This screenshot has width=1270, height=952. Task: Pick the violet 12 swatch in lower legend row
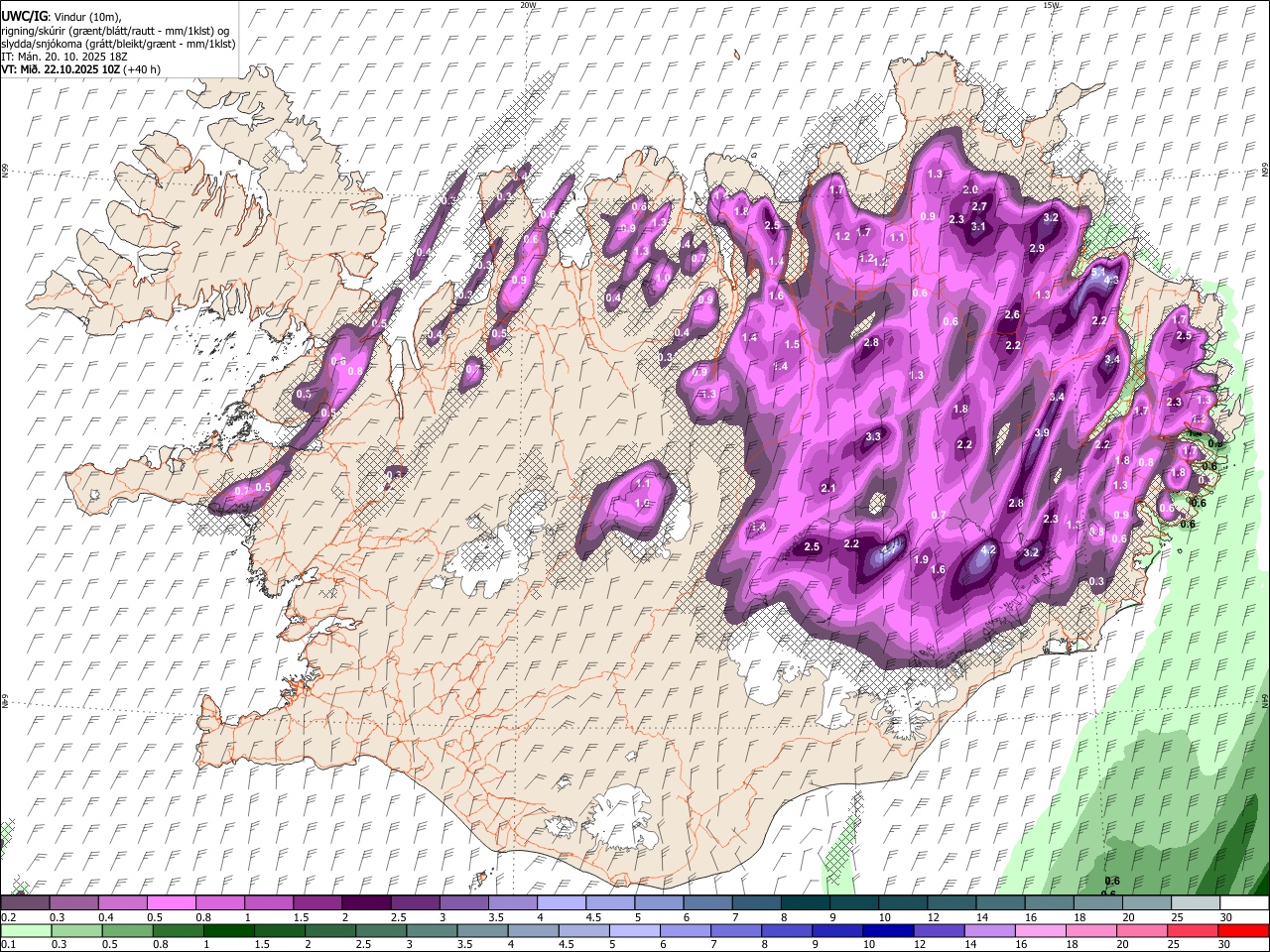tap(938, 930)
